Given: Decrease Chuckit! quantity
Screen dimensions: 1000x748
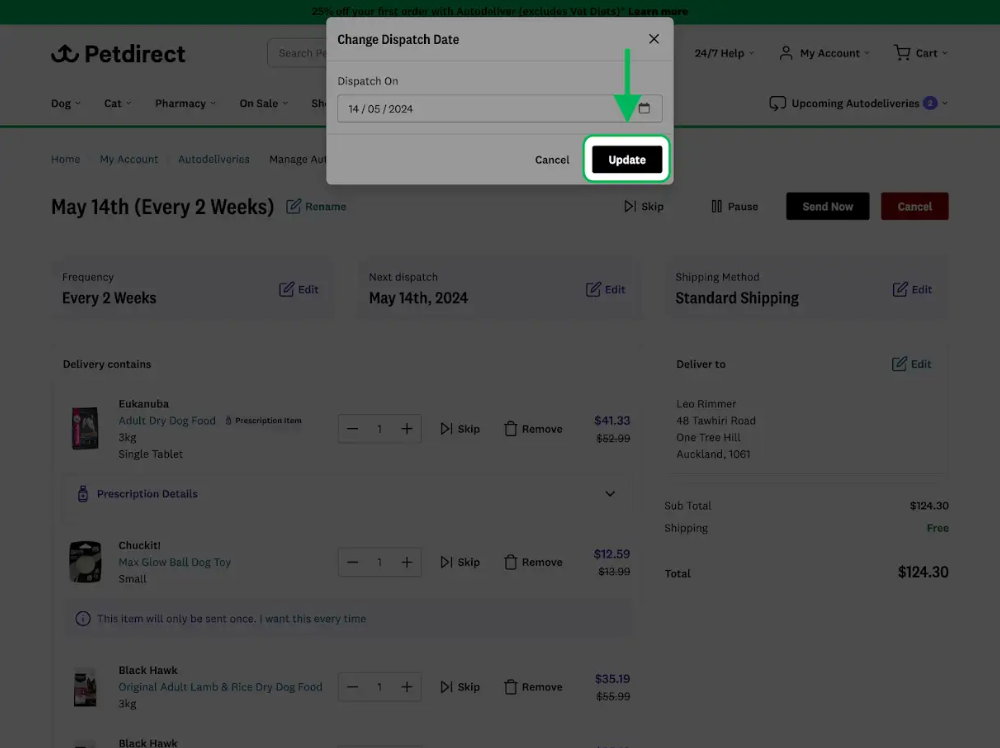Looking at the screenshot, I should [x=352, y=562].
